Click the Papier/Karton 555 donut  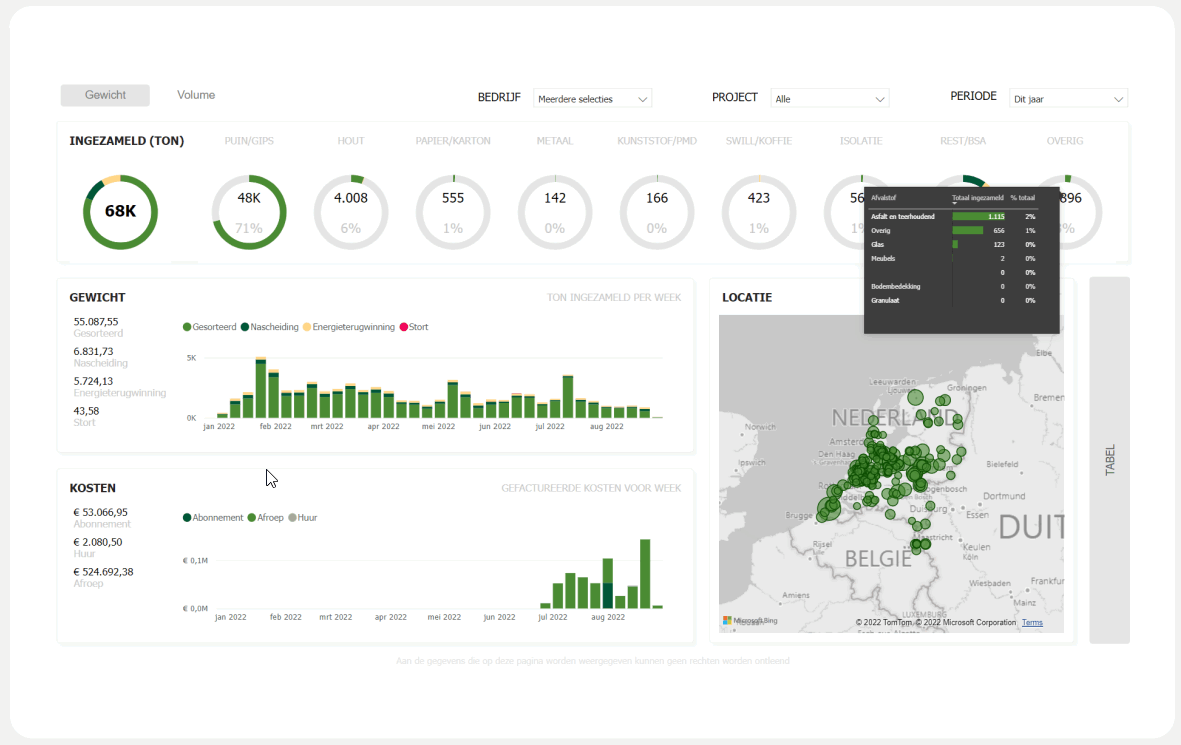coord(453,212)
